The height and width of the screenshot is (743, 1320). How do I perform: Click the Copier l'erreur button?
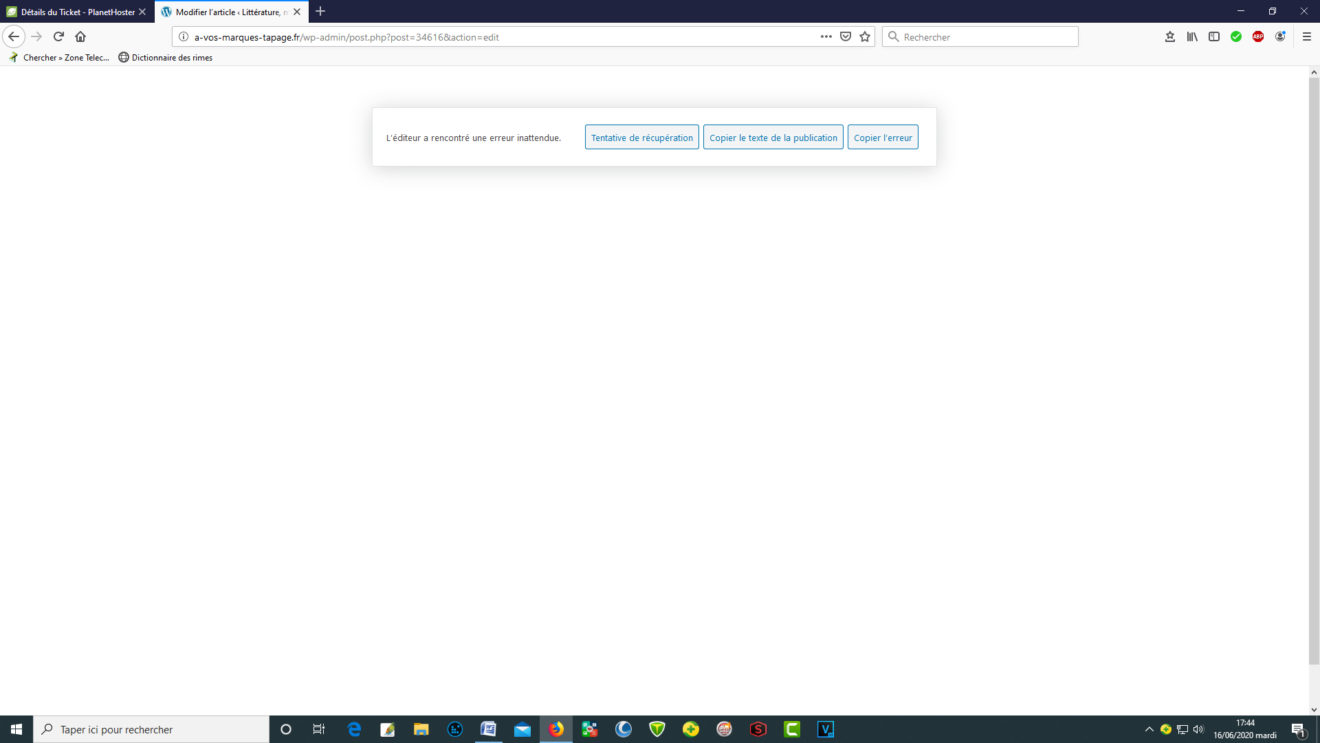click(883, 137)
